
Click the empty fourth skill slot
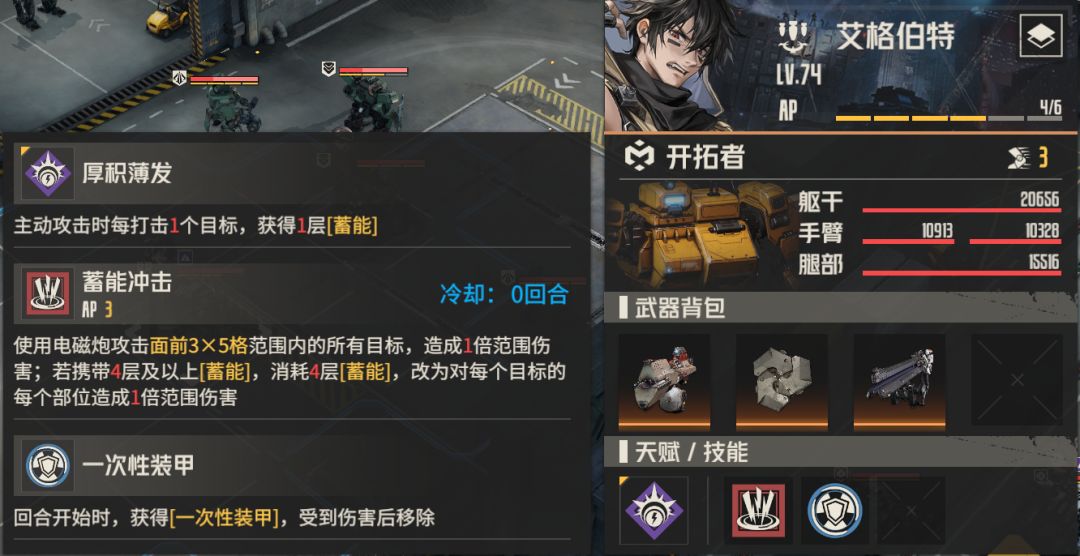click(x=911, y=511)
